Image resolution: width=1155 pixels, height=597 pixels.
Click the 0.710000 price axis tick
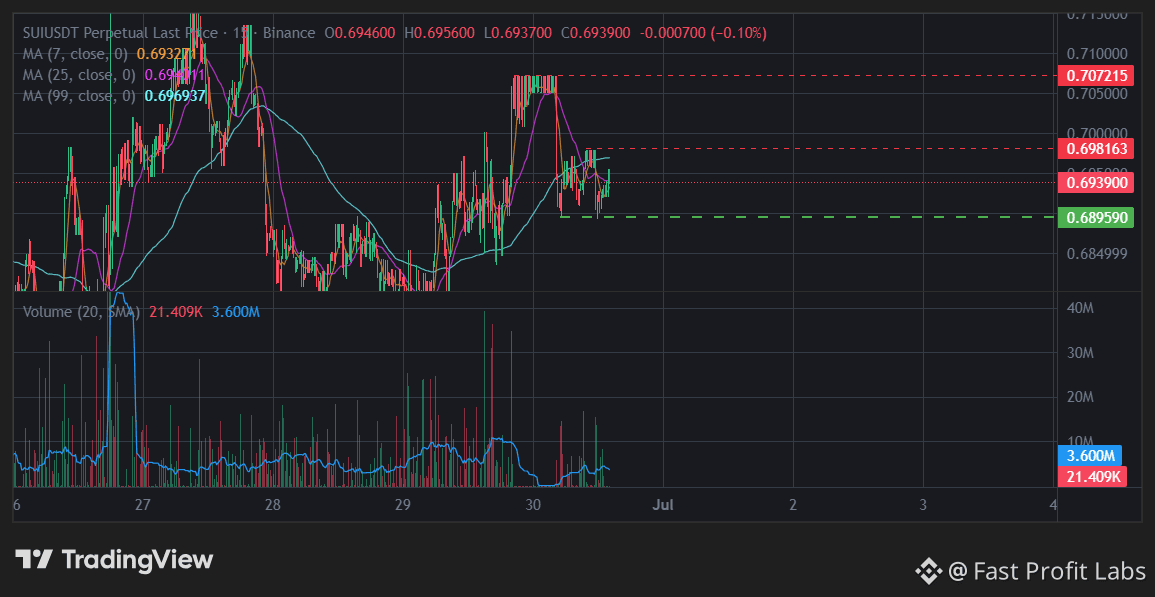(x=1098, y=54)
